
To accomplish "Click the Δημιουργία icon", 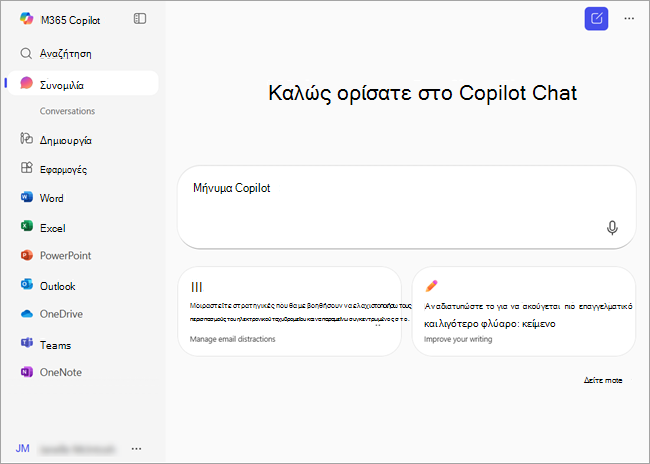I will [x=27, y=138].
